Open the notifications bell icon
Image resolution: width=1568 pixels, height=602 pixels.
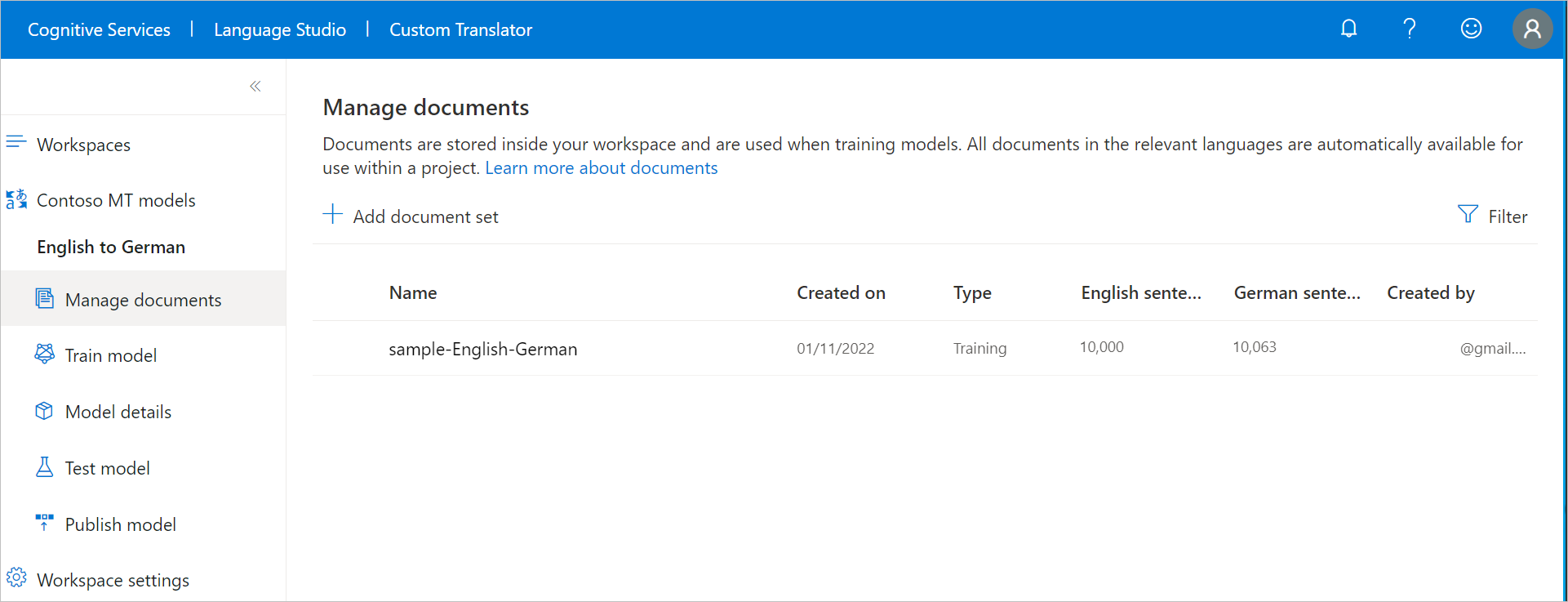coord(1348,29)
